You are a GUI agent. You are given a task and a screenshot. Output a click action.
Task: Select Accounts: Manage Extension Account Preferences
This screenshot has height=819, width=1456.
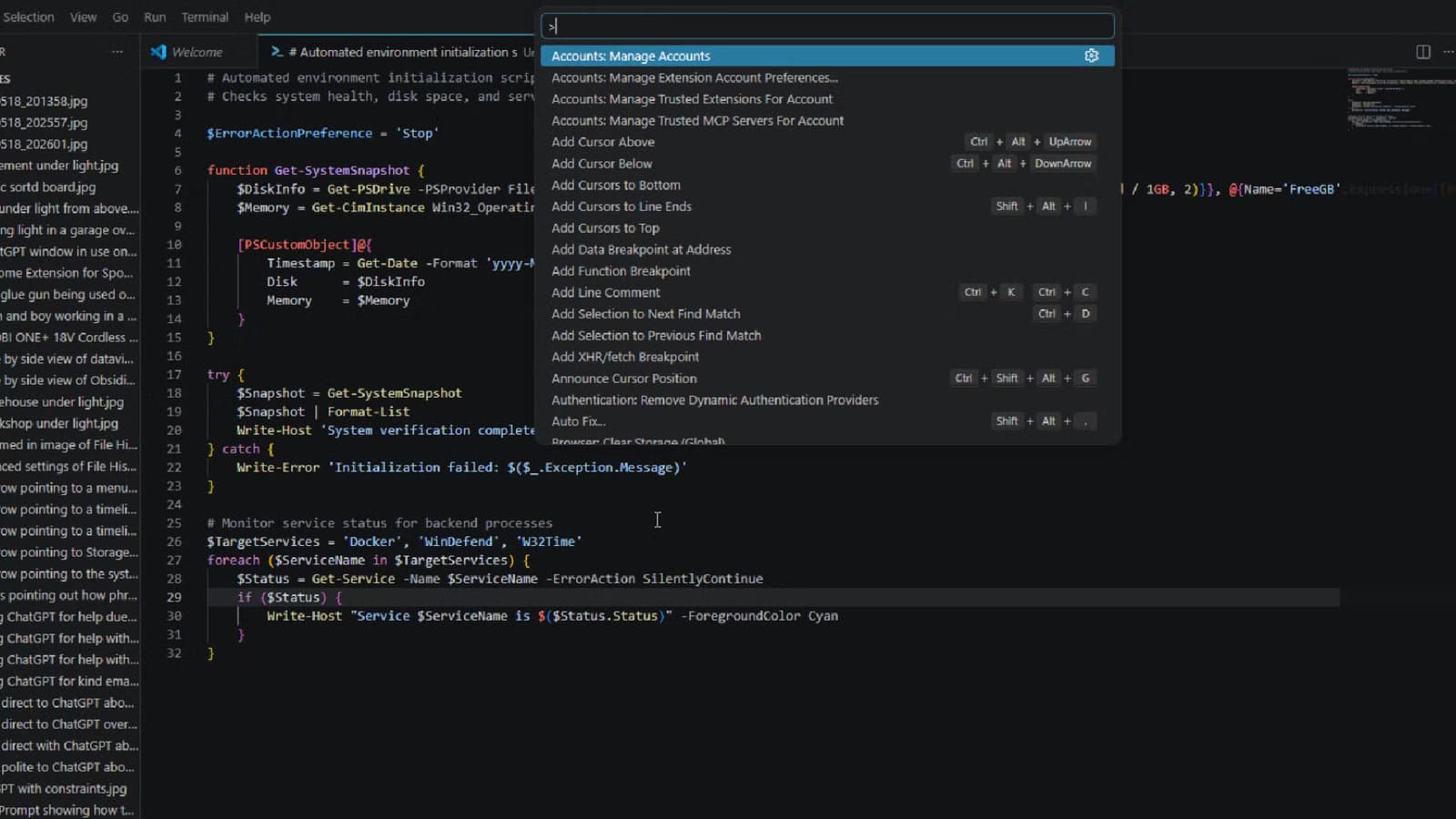pyautogui.click(x=827, y=77)
